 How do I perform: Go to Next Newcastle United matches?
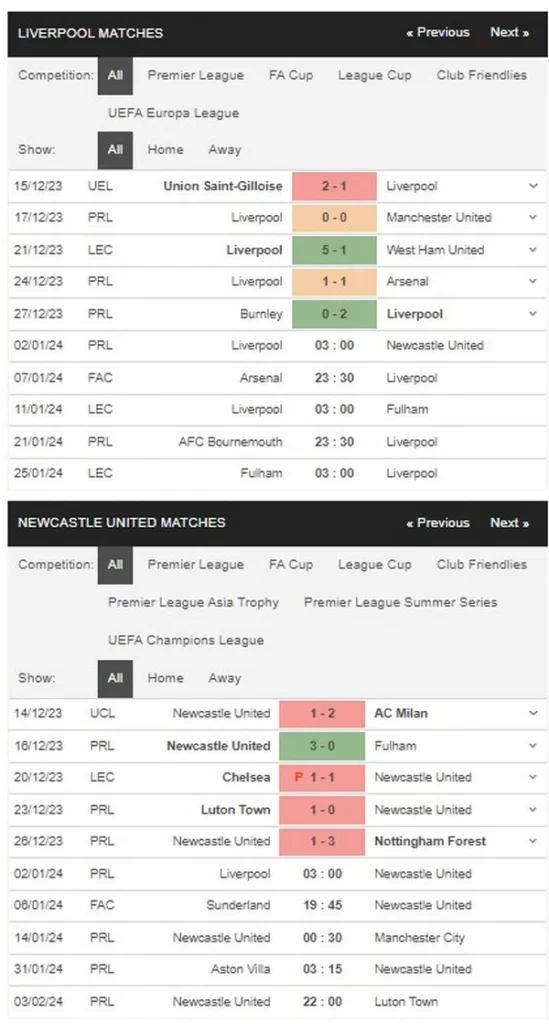509,522
